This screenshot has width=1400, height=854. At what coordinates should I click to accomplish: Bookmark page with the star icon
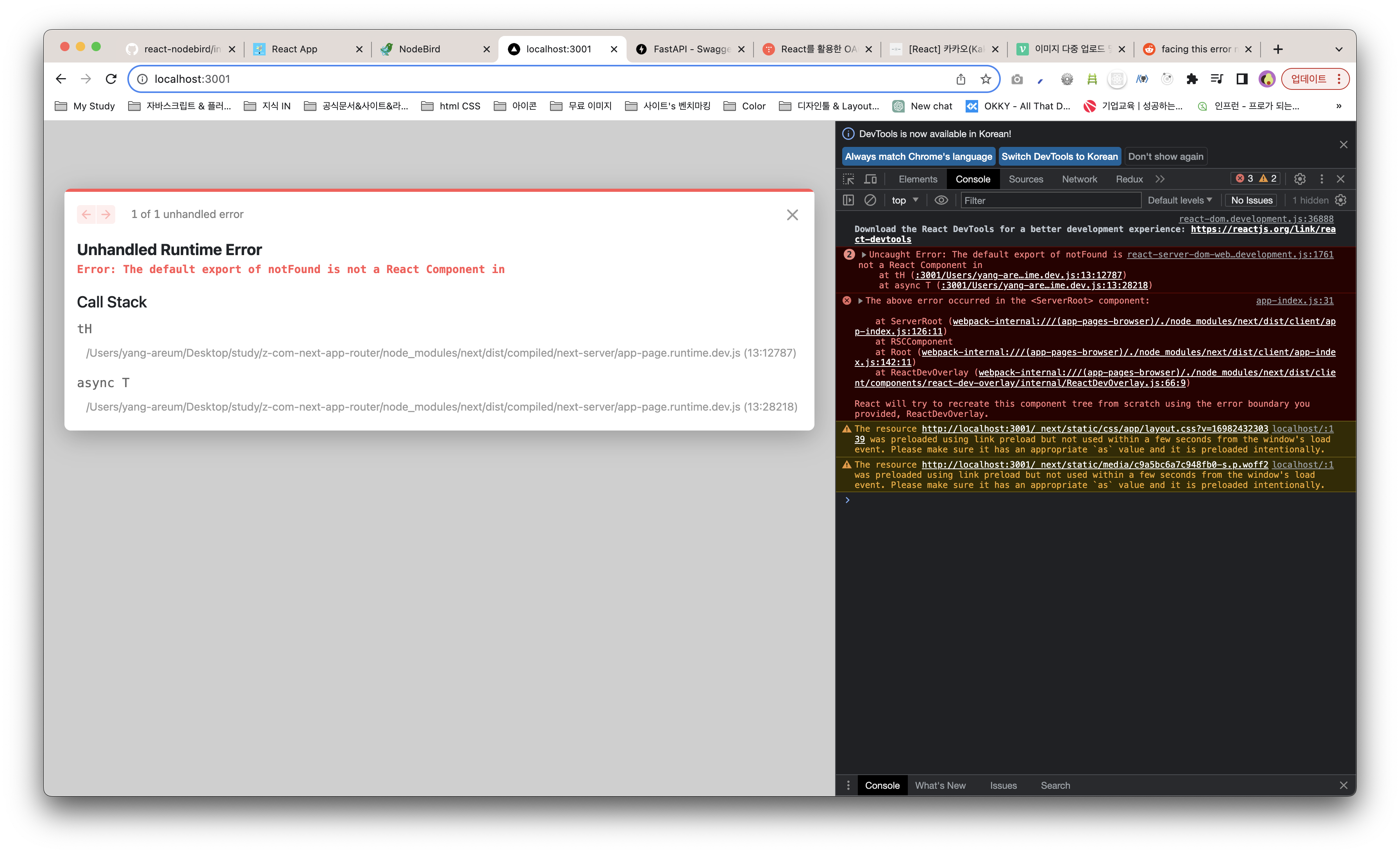986,79
